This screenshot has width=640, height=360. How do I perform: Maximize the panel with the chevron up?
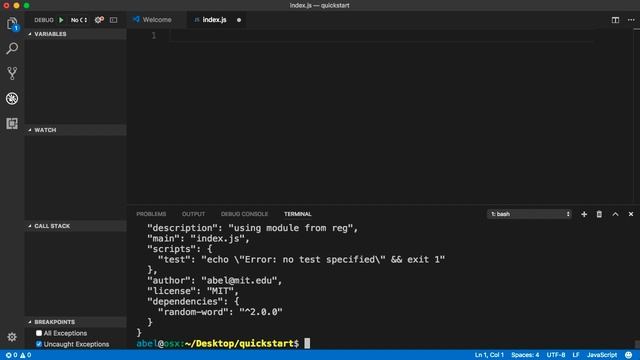(x=615, y=214)
